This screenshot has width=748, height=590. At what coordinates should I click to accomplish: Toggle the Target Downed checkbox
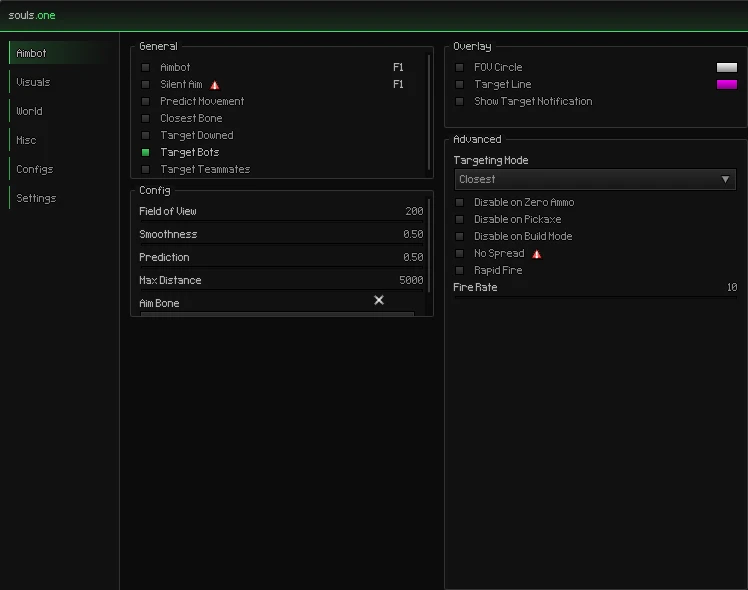point(145,135)
